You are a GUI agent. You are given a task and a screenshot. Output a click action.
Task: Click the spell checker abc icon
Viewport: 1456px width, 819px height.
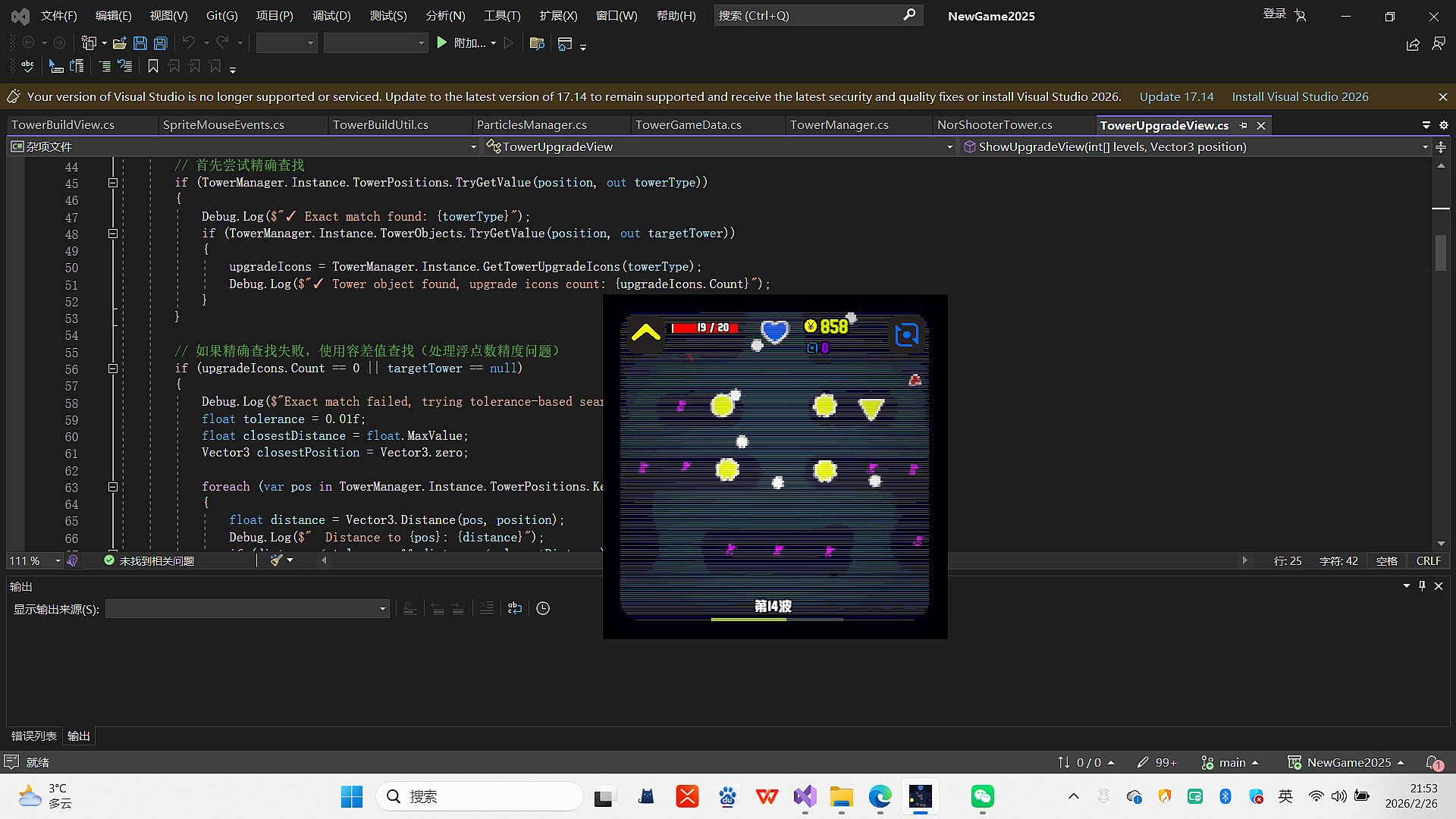click(27, 67)
